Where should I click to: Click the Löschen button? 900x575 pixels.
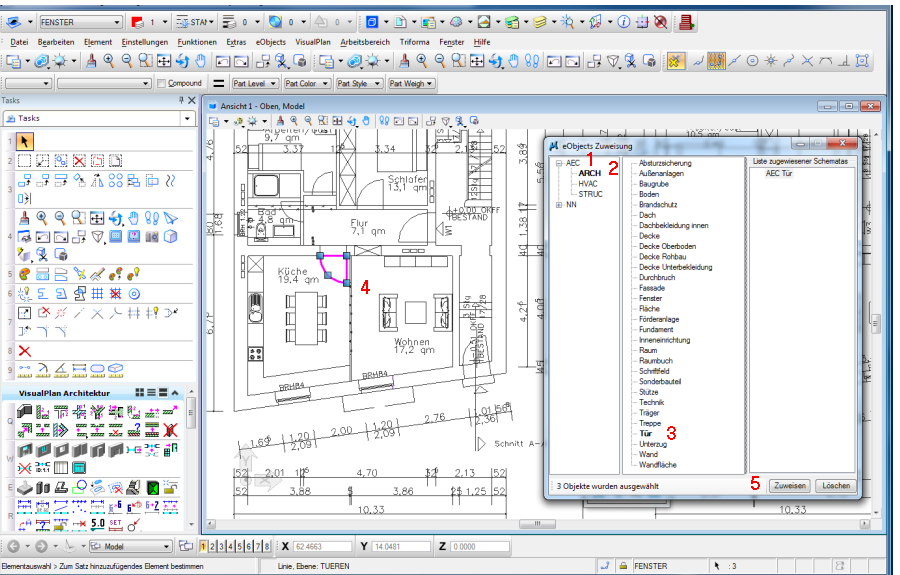pyautogui.click(x=836, y=485)
